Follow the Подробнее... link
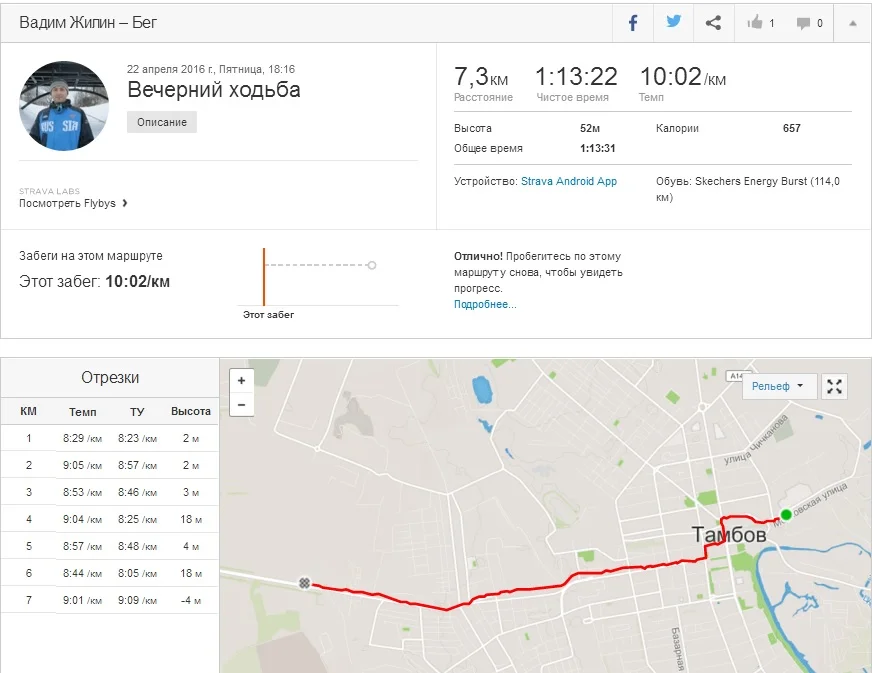Screen dimensions: 872x673 click(485, 304)
